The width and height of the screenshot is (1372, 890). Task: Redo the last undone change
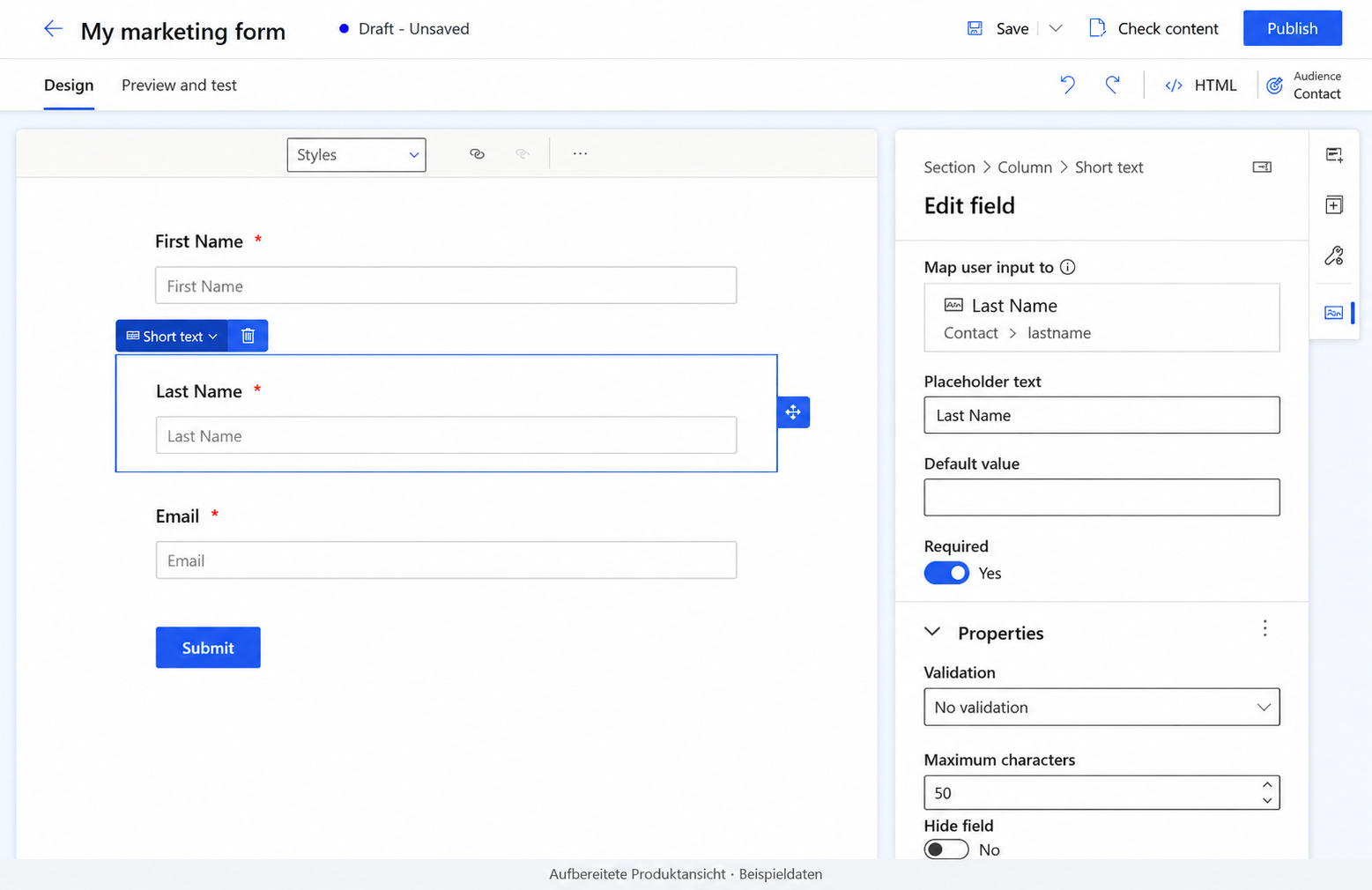[x=1113, y=85]
